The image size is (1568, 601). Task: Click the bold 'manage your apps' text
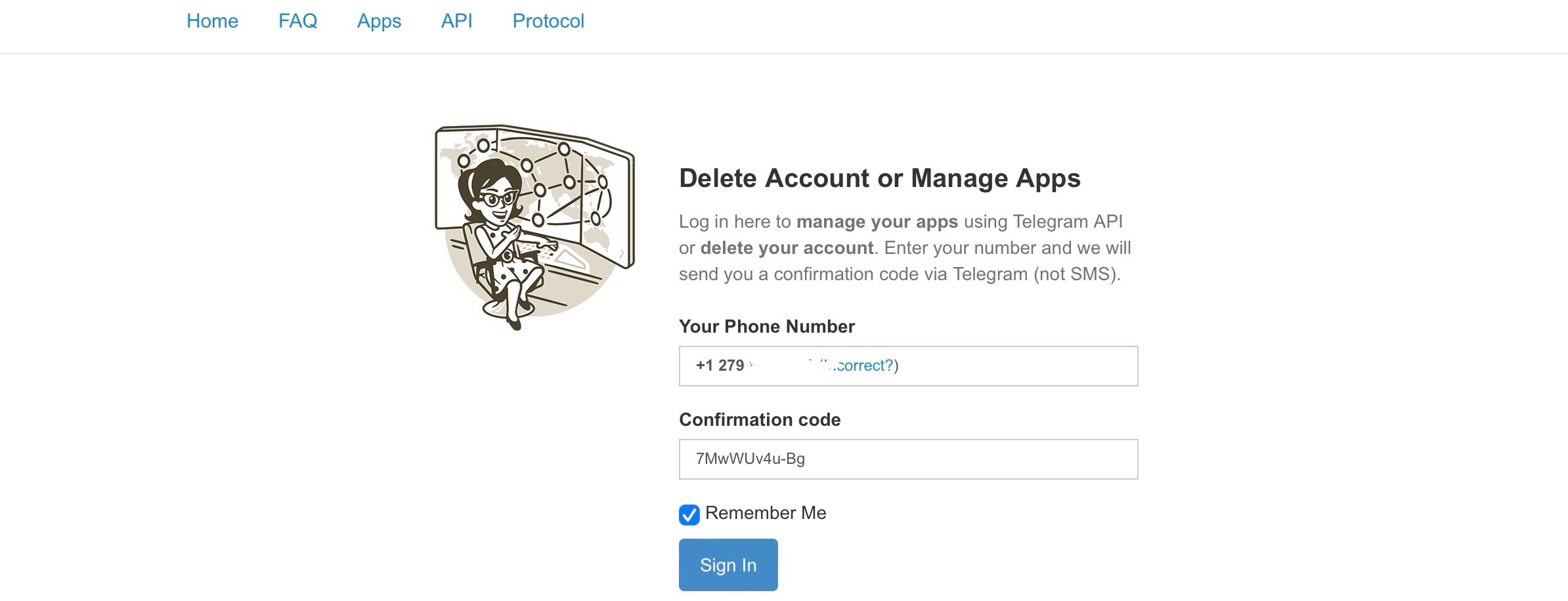[x=877, y=222]
